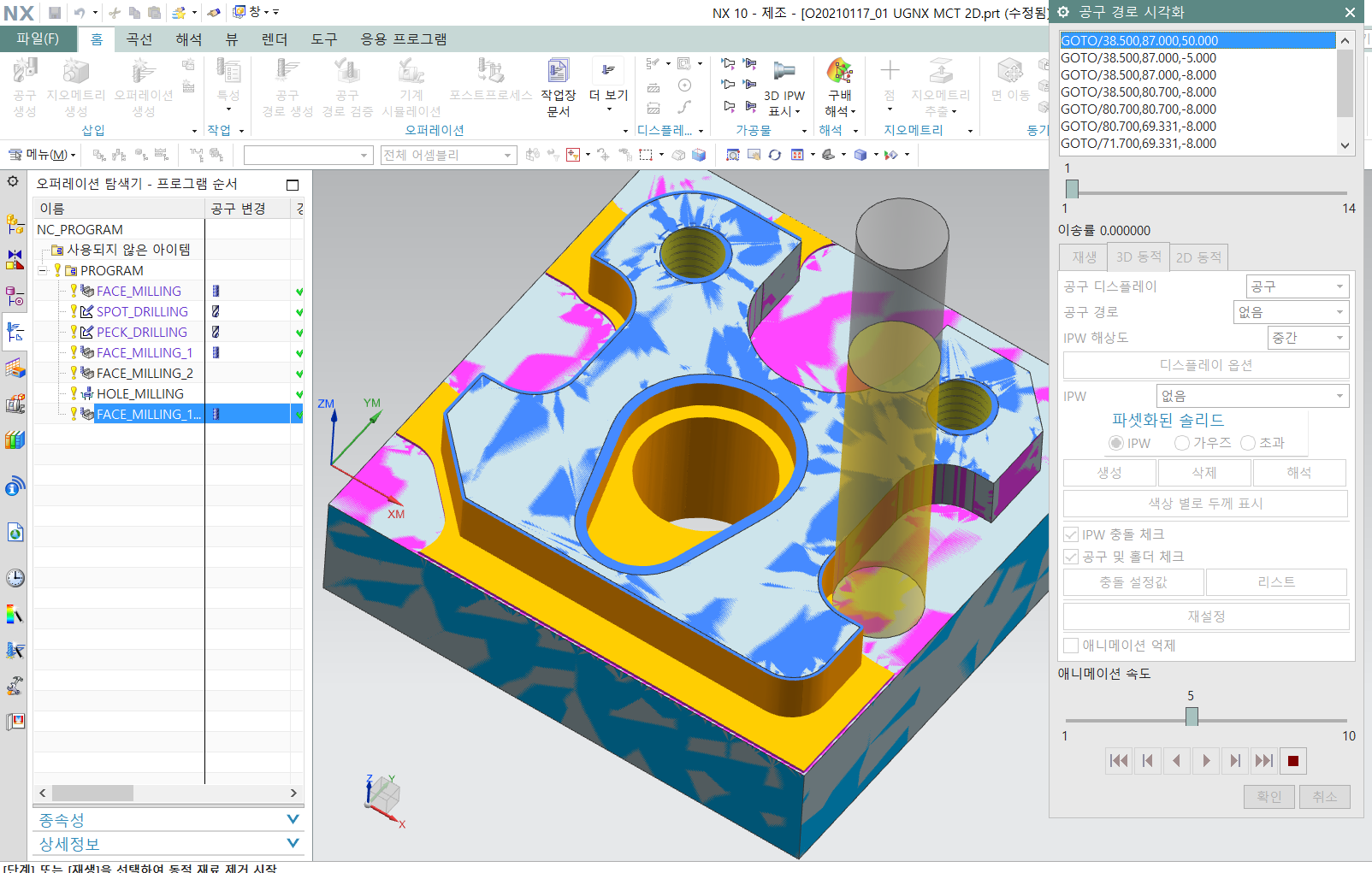The width and height of the screenshot is (1372, 873).
Task: Click the refresh icon in view toolbar
Action: (775, 155)
